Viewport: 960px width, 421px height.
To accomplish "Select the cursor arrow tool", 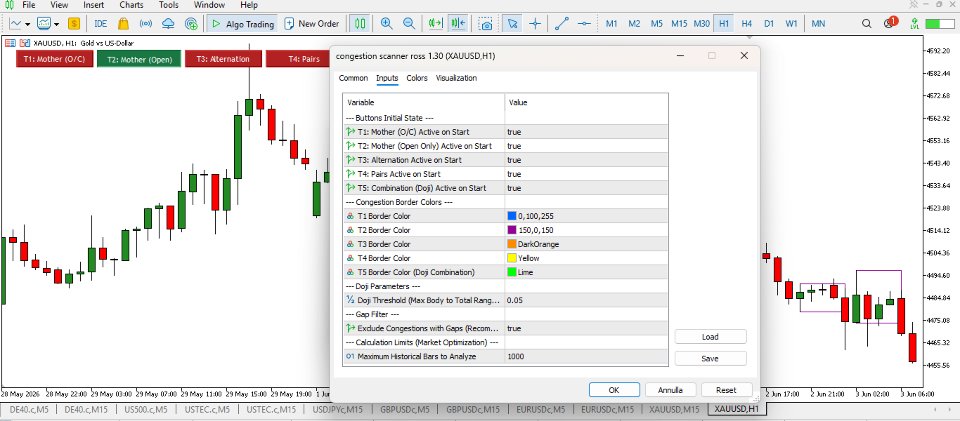I will click(x=512, y=24).
